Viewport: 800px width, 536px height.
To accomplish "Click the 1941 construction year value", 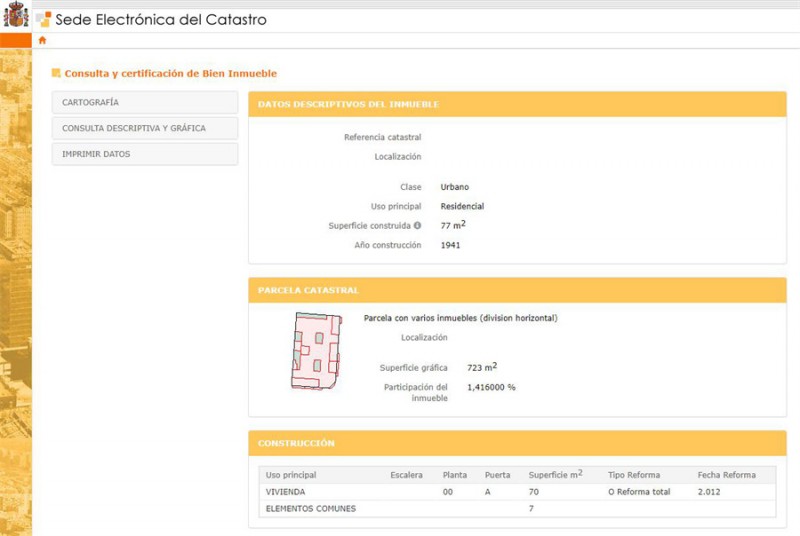I will click(x=451, y=245).
